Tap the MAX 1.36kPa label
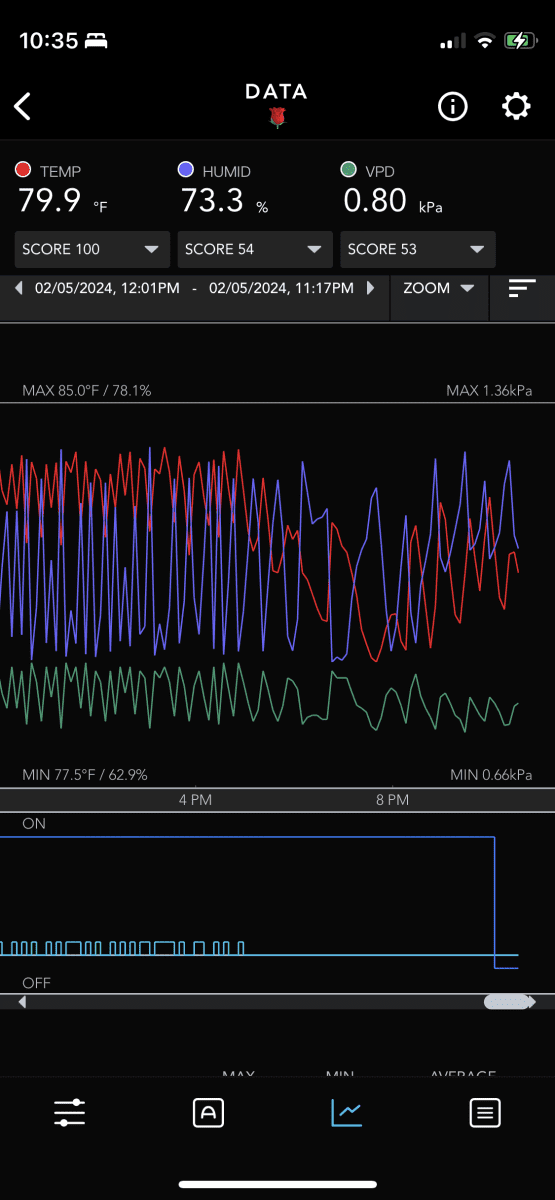555x1200 pixels. [x=489, y=390]
